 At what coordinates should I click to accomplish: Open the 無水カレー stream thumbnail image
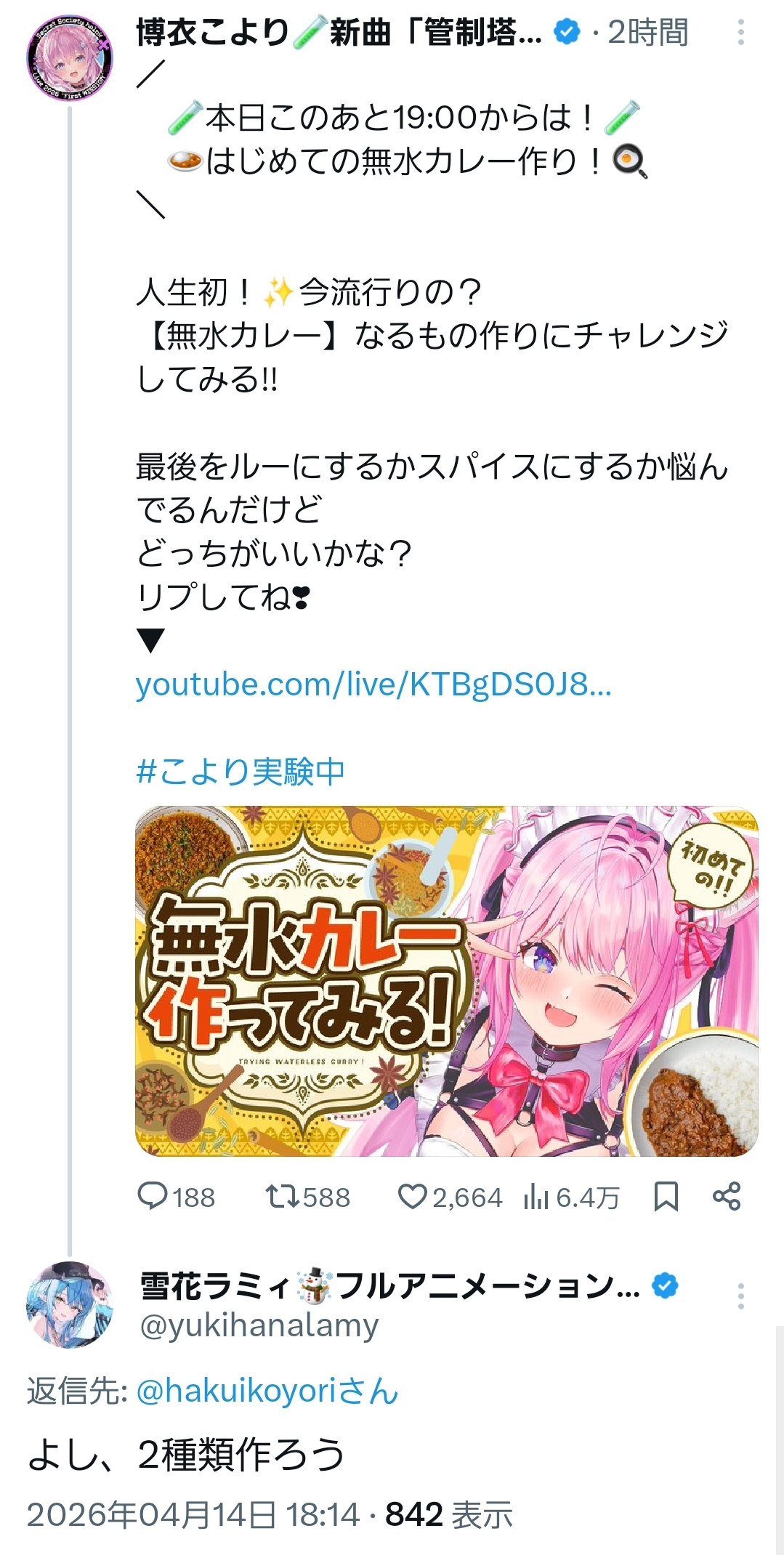(x=447, y=981)
